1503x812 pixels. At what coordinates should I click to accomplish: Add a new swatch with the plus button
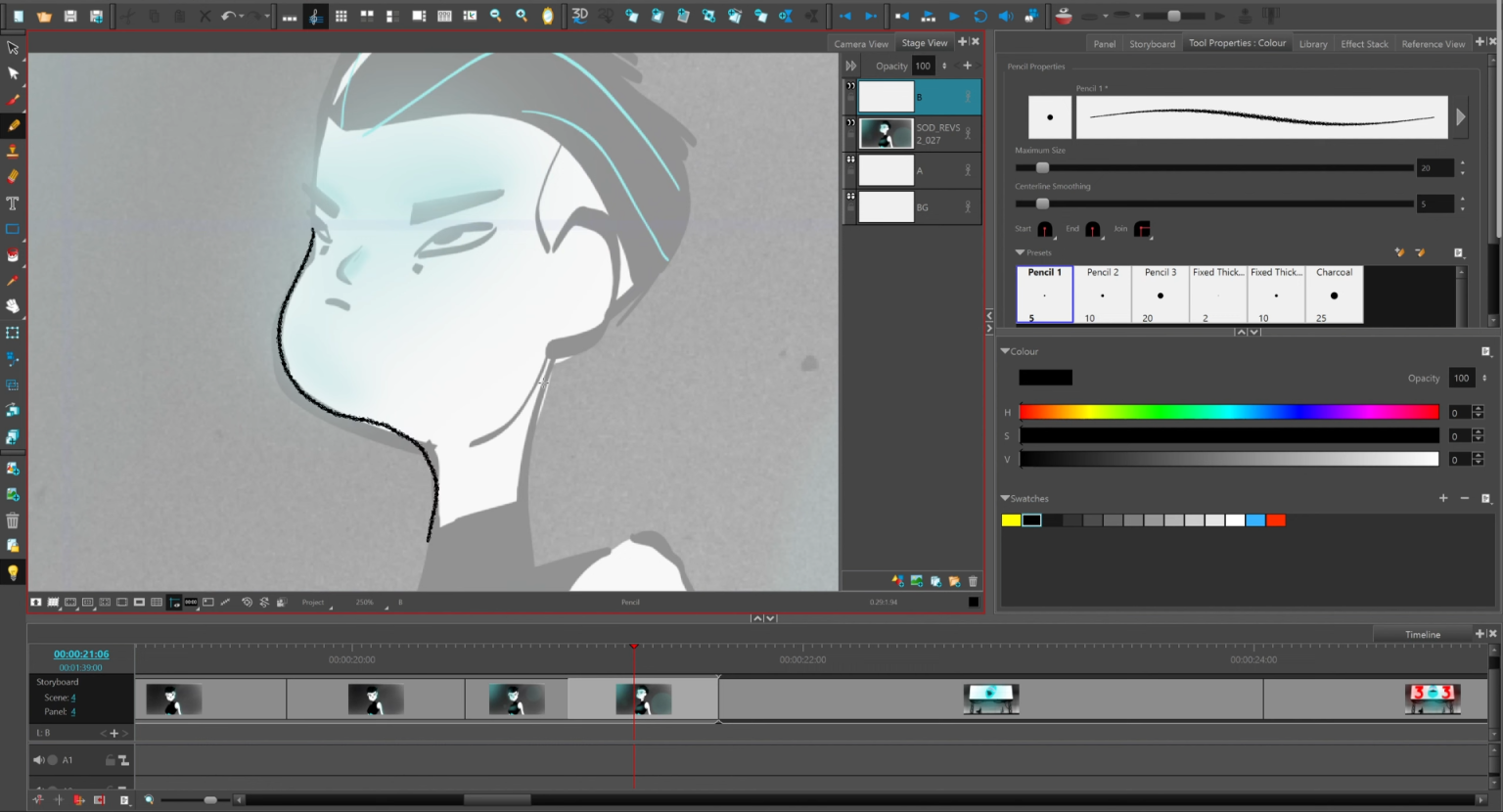1443,498
